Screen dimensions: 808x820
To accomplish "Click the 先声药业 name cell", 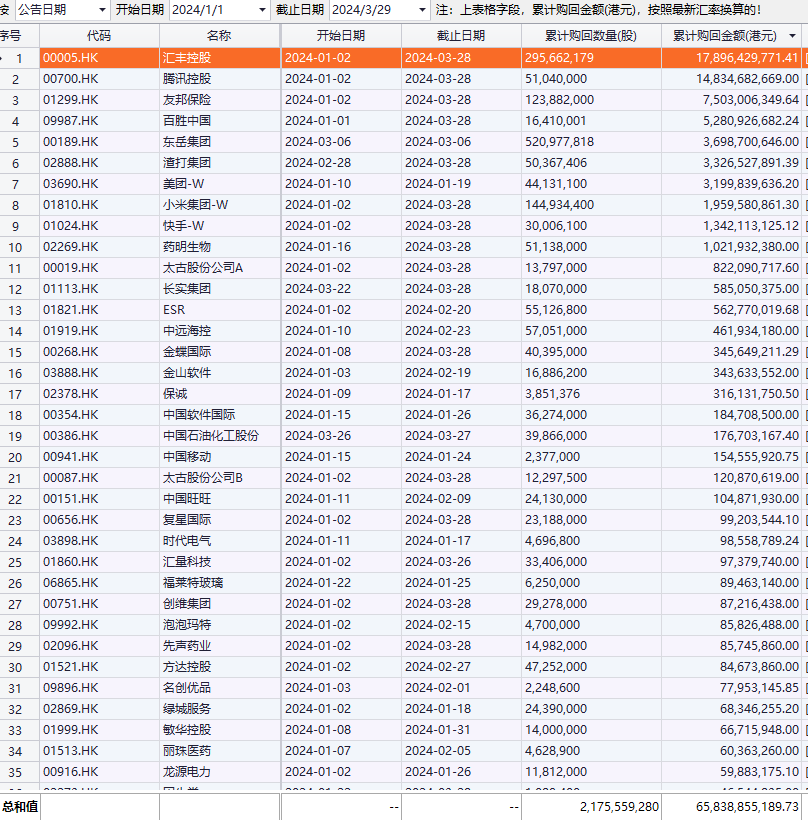I will pos(219,646).
